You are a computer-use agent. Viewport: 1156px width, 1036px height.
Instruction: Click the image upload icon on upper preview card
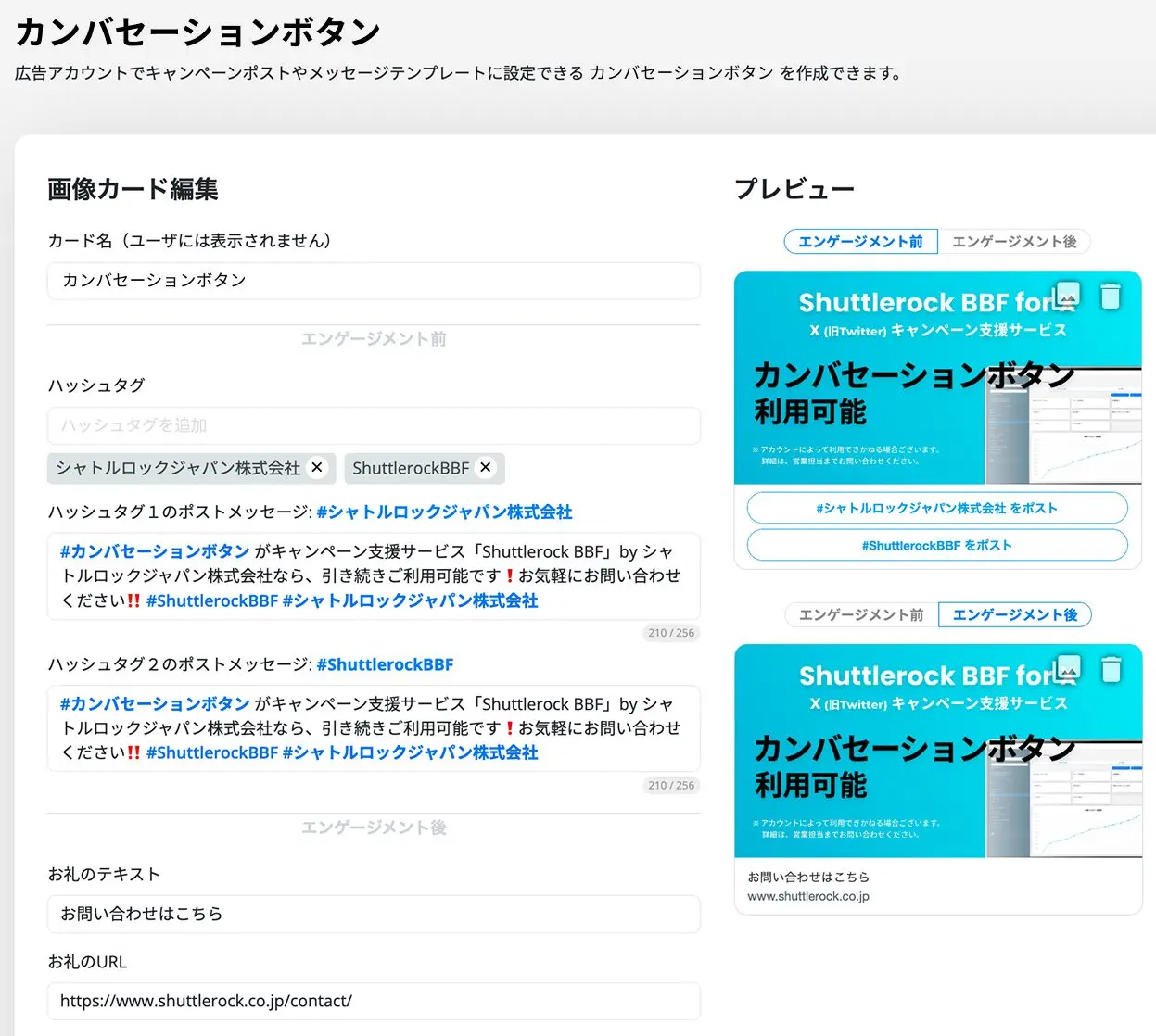coord(1067,296)
